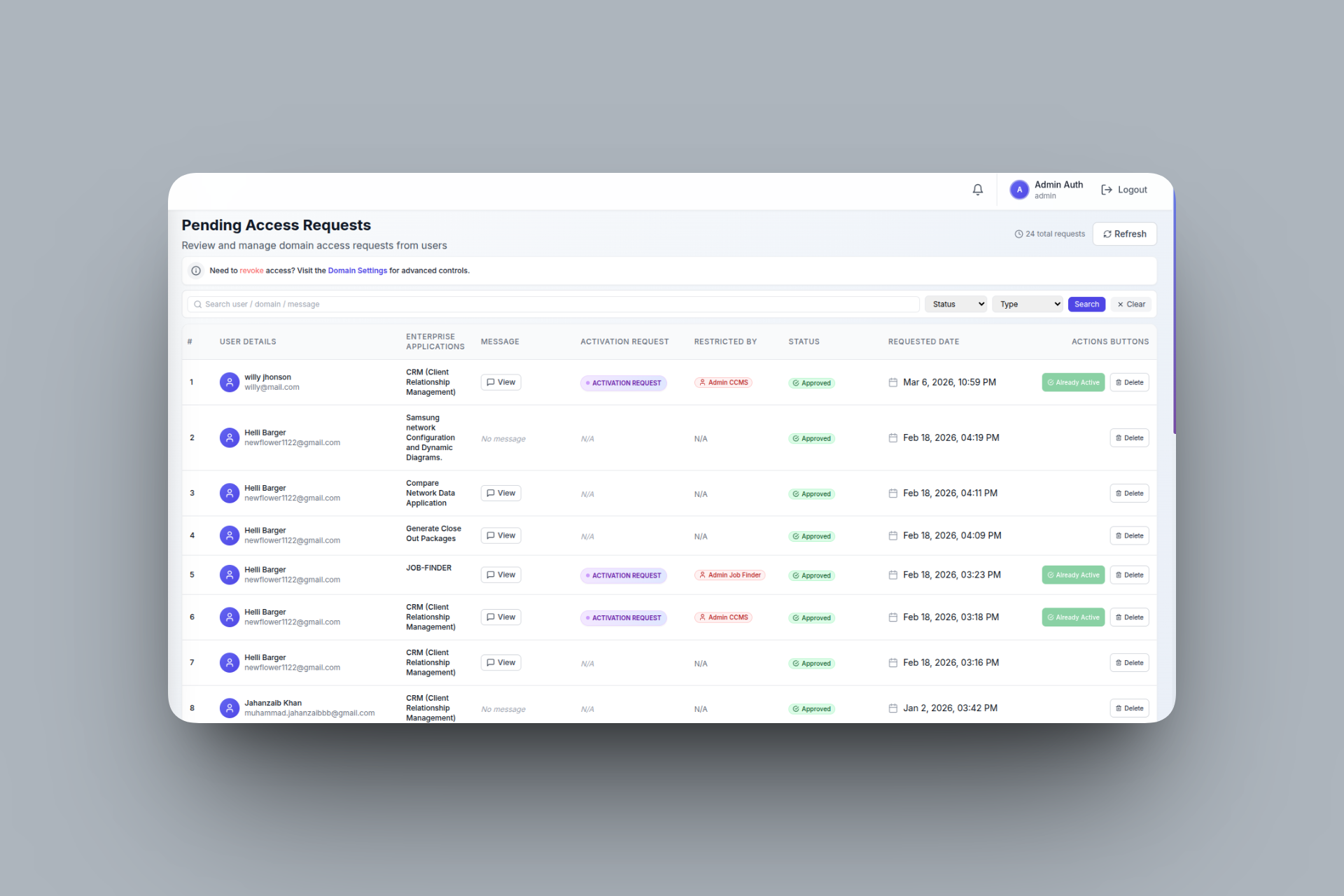Click the user avatar icon for willy jhonson
1344x896 pixels.
click(229, 382)
